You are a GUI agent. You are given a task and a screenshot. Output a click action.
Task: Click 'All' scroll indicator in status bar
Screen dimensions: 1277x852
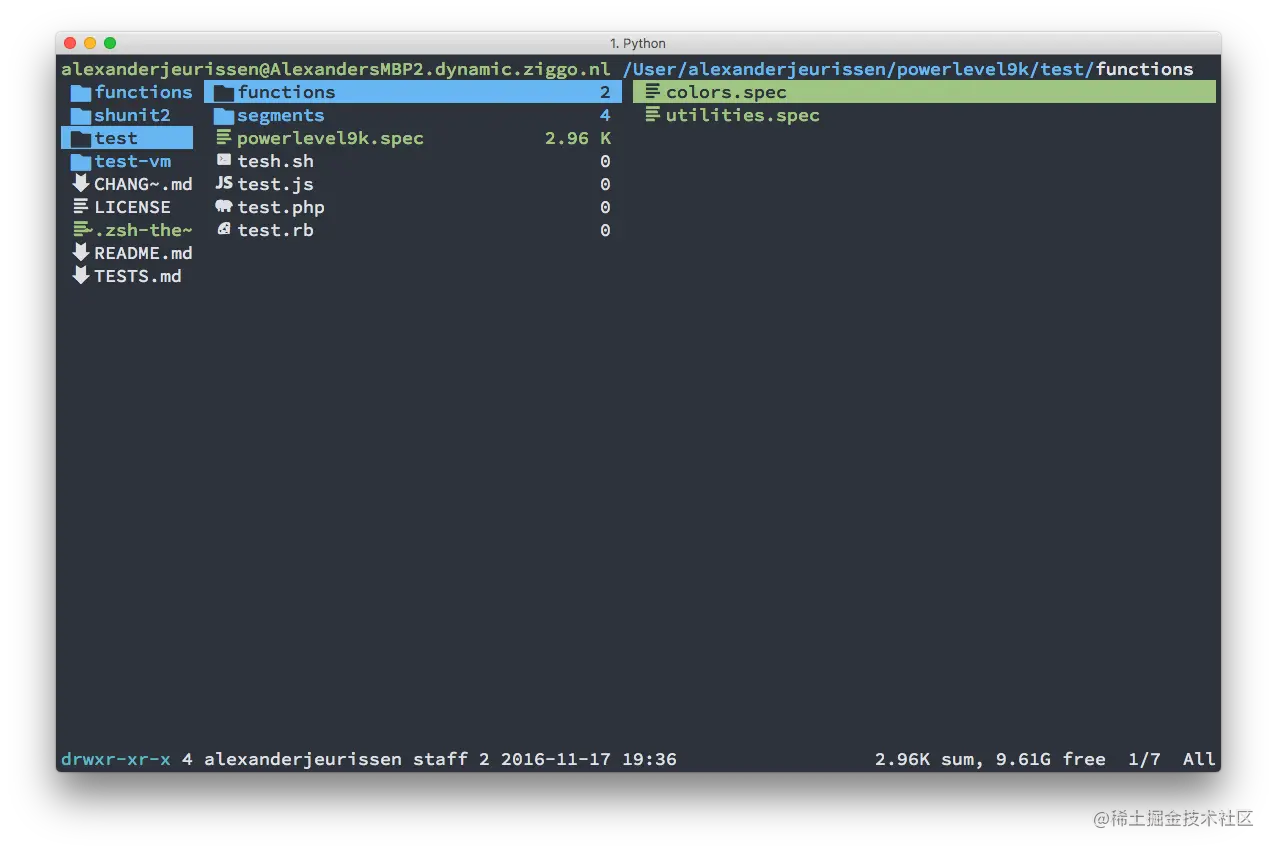tap(1199, 759)
